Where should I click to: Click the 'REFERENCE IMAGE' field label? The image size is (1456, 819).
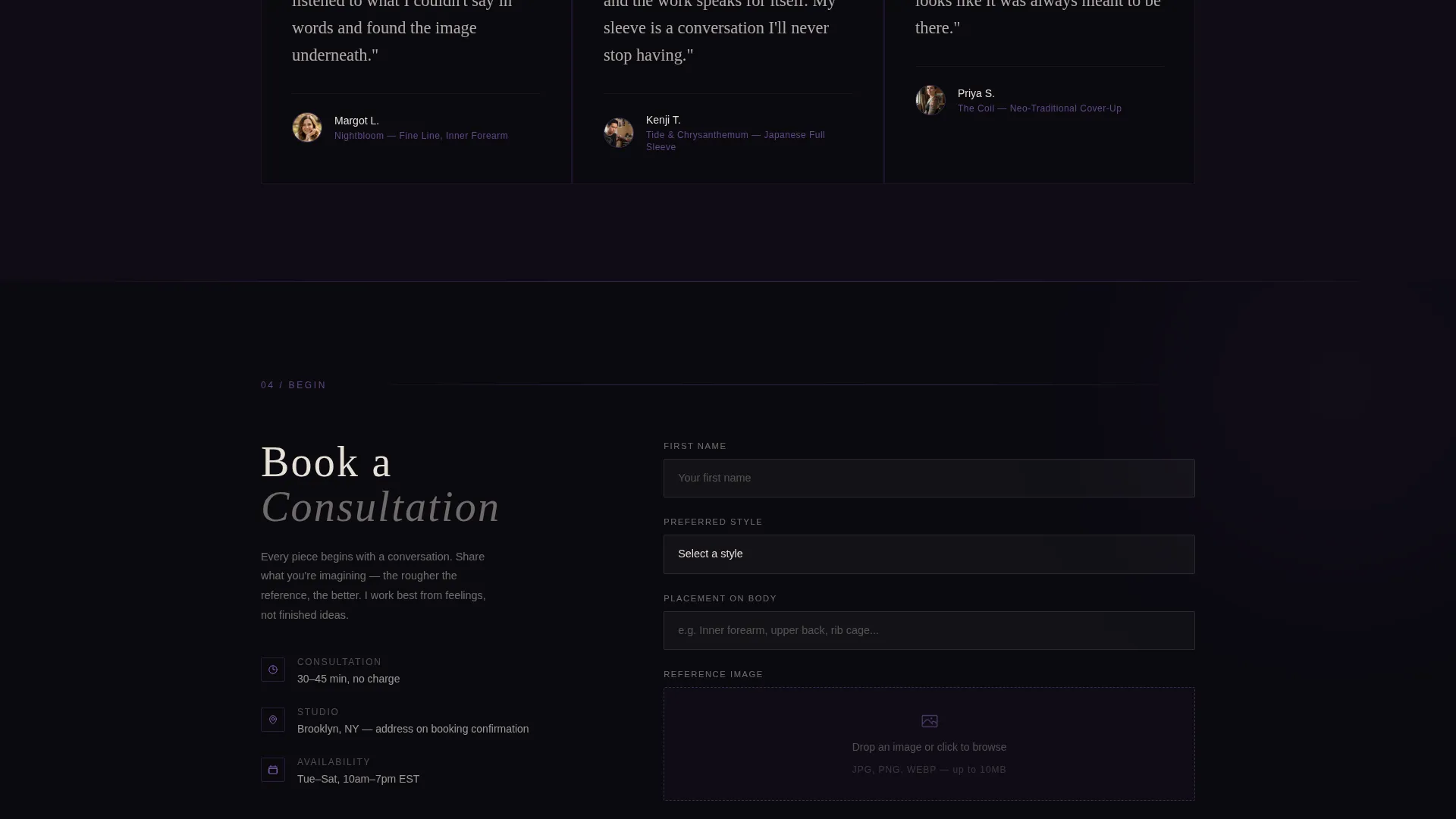[714, 674]
